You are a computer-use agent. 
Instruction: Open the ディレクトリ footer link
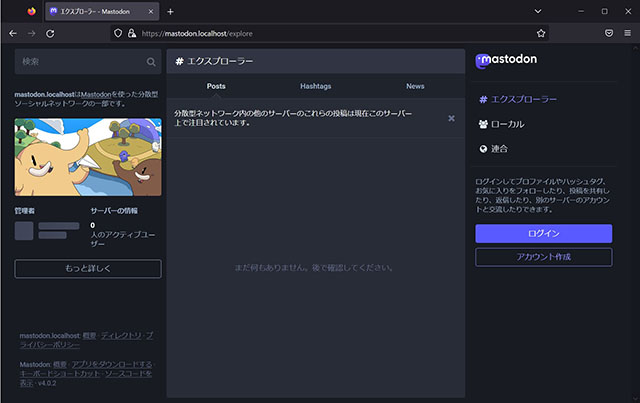[x=121, y=335]
